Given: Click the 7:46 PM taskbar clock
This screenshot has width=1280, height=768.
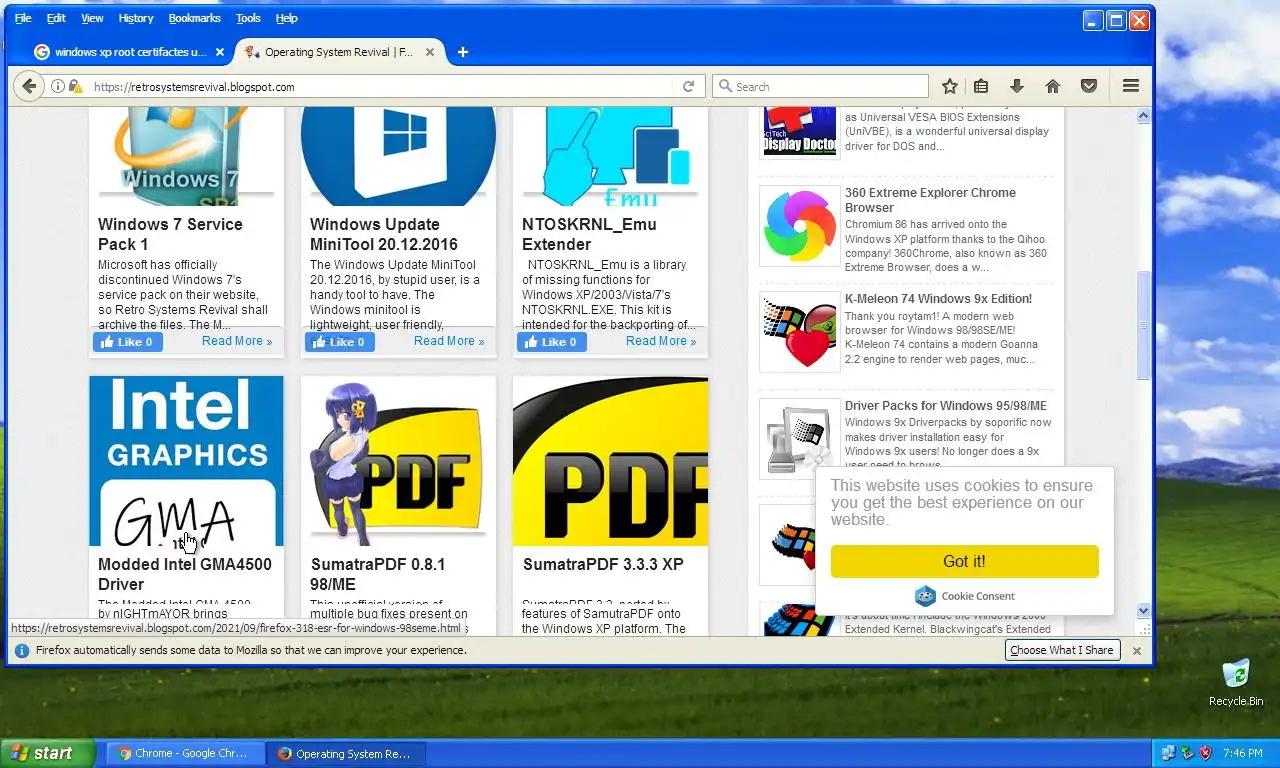Looking at the screenshot, I should [1242, 753].
